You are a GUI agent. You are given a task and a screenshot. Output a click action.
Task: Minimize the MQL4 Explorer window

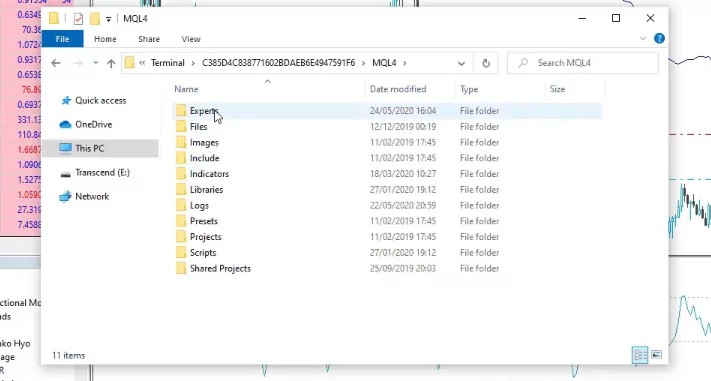(x=583, y=19)
